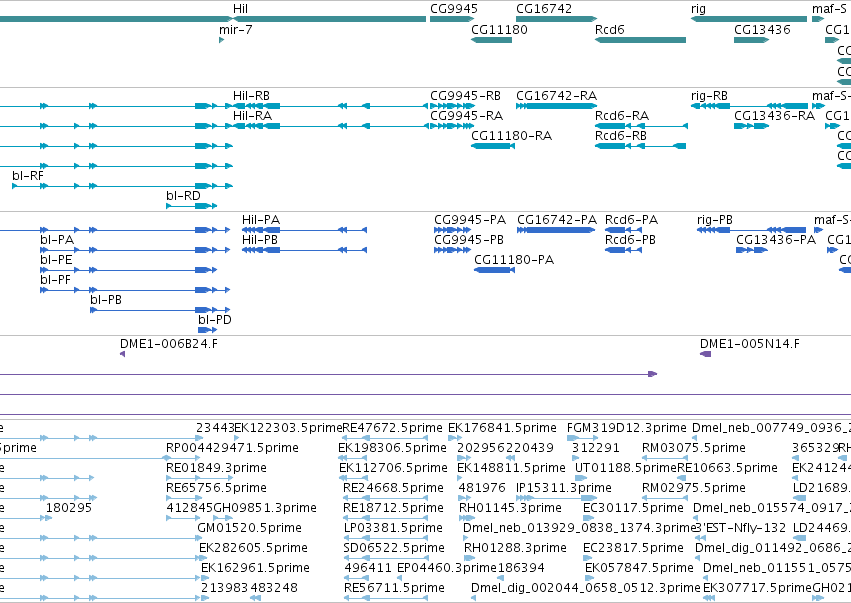The image size is (851, 603).
Task: Click the GM01520.5prime EST label
Action: (250, 528)
